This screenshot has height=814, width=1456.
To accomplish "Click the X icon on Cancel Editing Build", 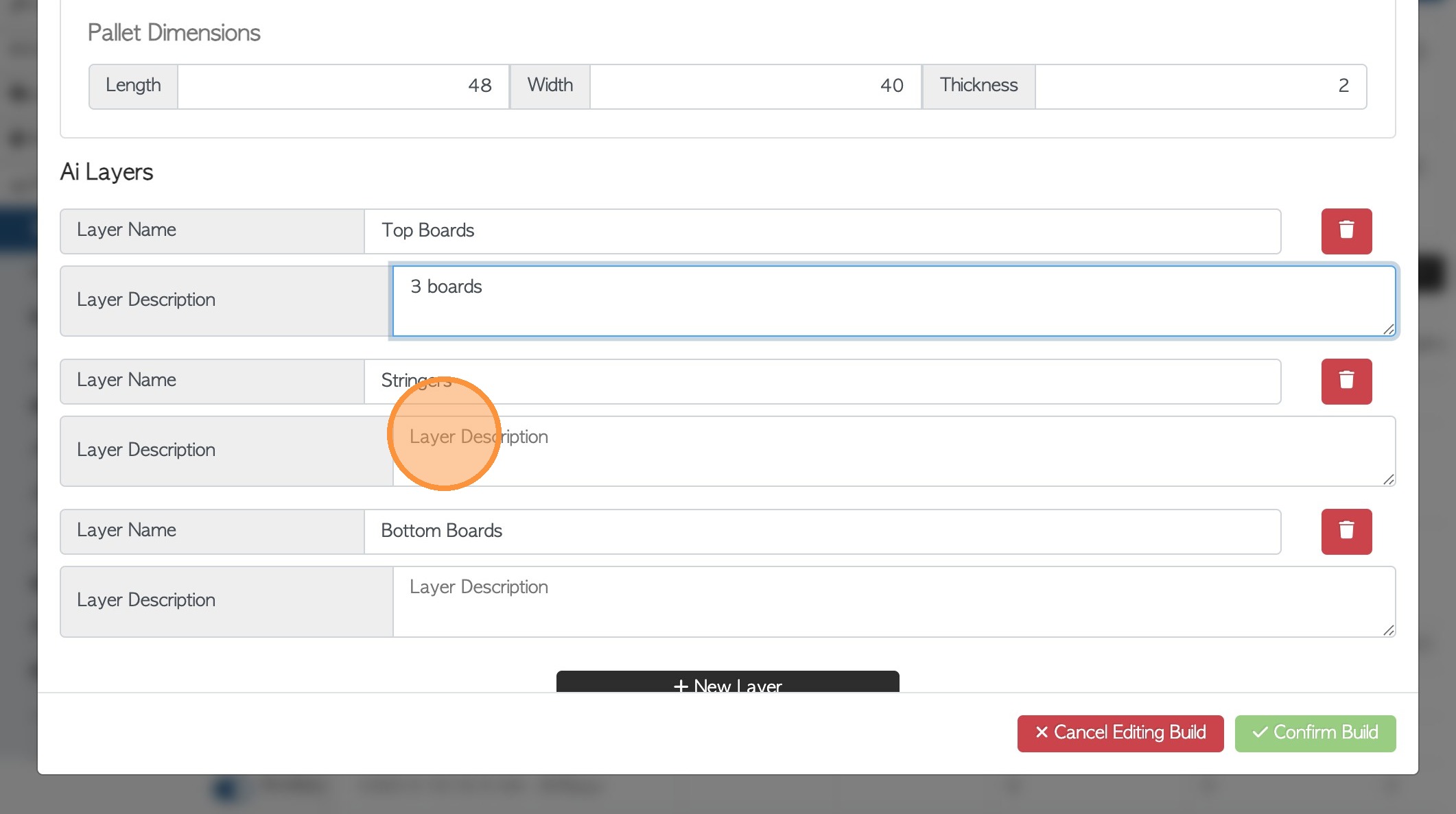I will point(1042,733).
